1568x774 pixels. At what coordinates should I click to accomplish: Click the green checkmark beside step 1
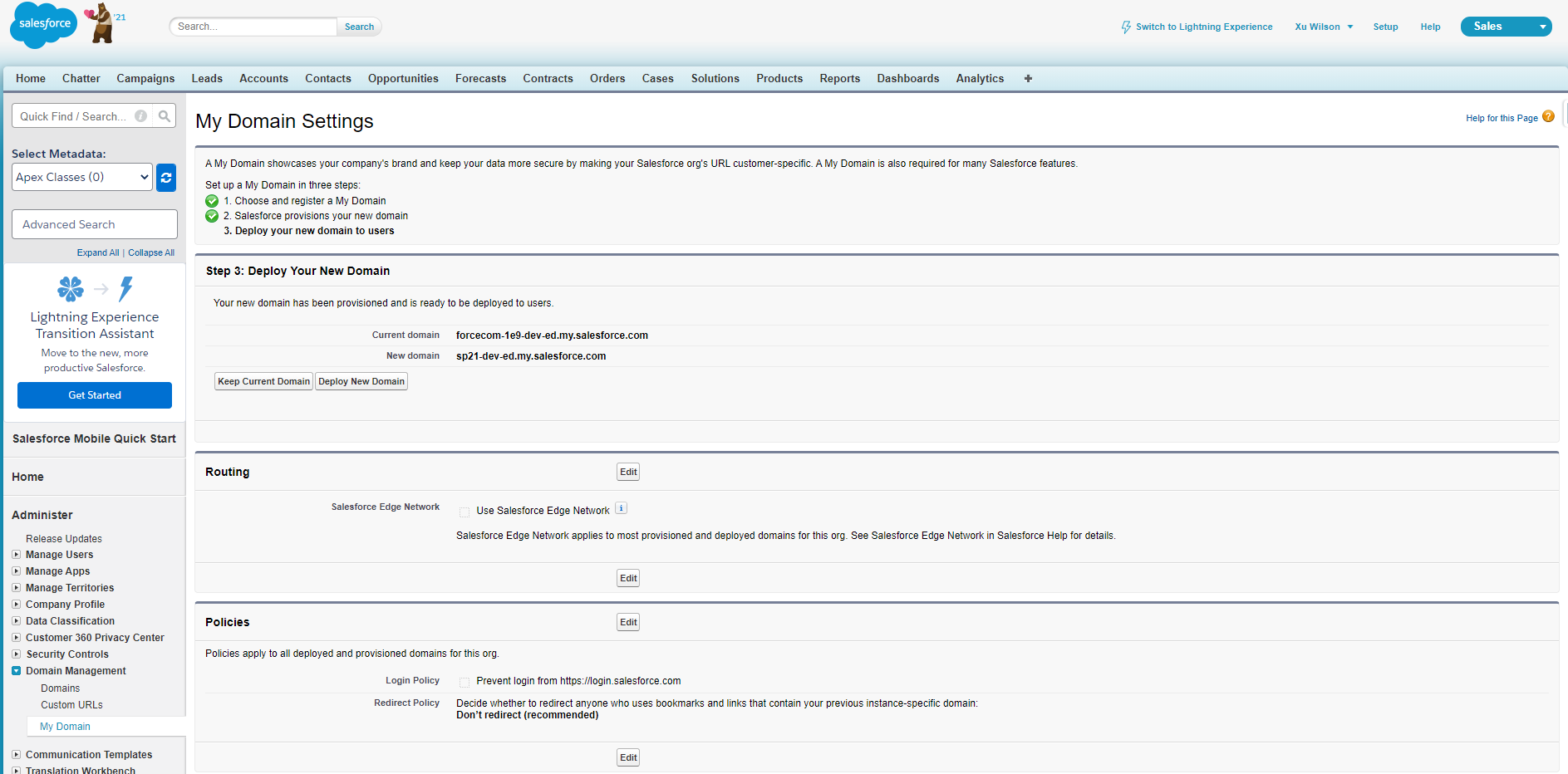point(211,200)
